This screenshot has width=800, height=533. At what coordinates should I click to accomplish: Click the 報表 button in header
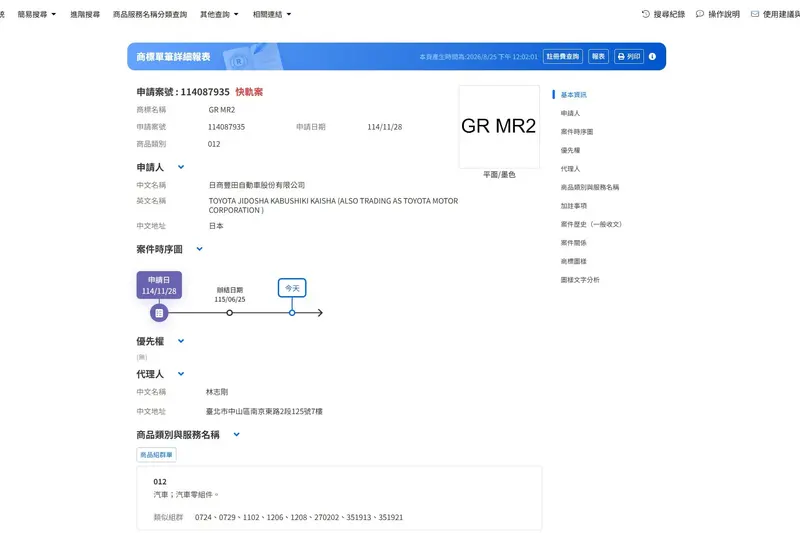pyautogui.click(x=598, y=57)
